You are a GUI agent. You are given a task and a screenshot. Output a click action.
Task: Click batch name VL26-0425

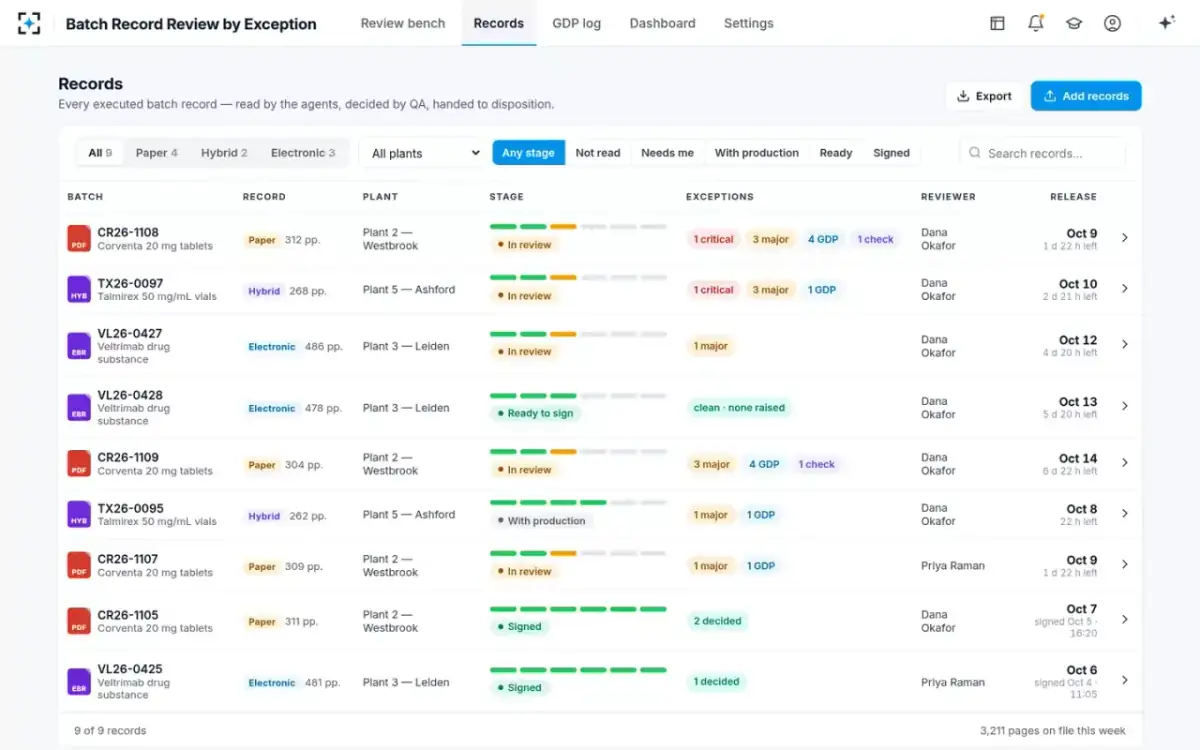click(130, 669)
